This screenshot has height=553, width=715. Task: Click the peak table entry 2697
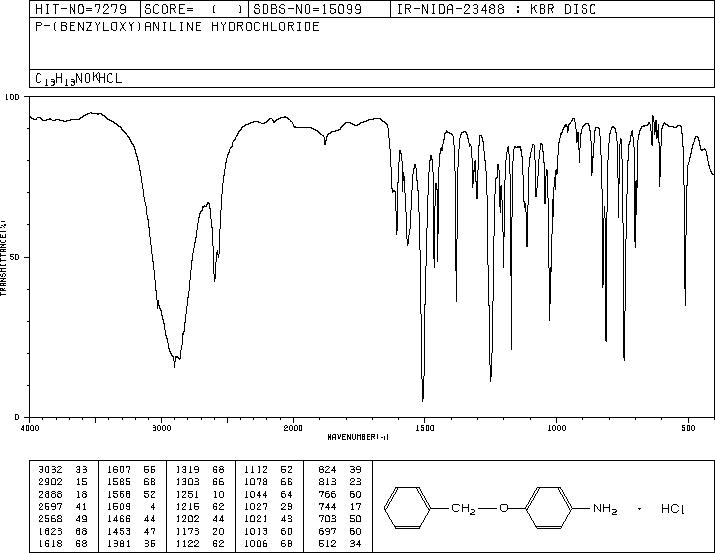(50, 506)
